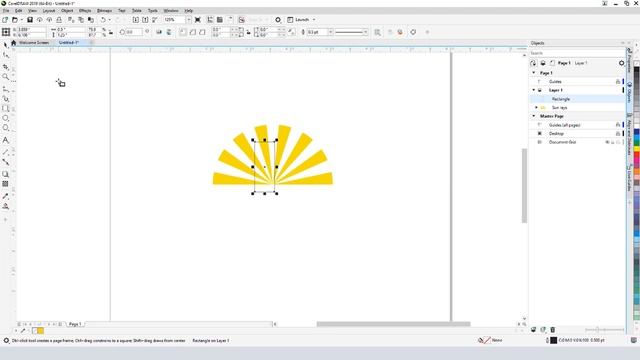The height and width of the screenshot is (360, 640).
Task: Toggle lock on Guides (all pages) layer
Action: tap(618, 125)
